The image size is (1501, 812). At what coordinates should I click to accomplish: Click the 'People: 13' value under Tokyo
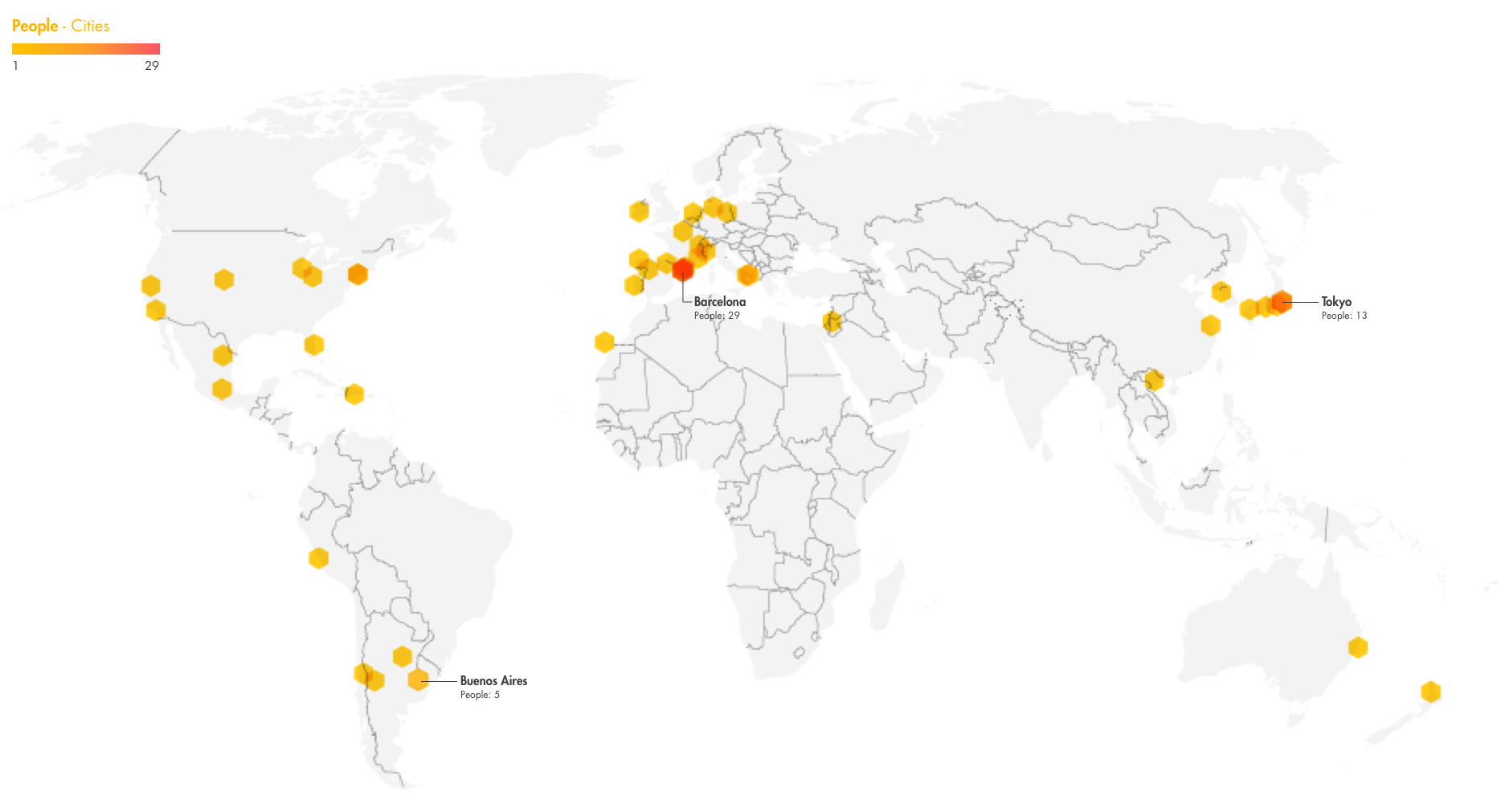point(1344,316)
